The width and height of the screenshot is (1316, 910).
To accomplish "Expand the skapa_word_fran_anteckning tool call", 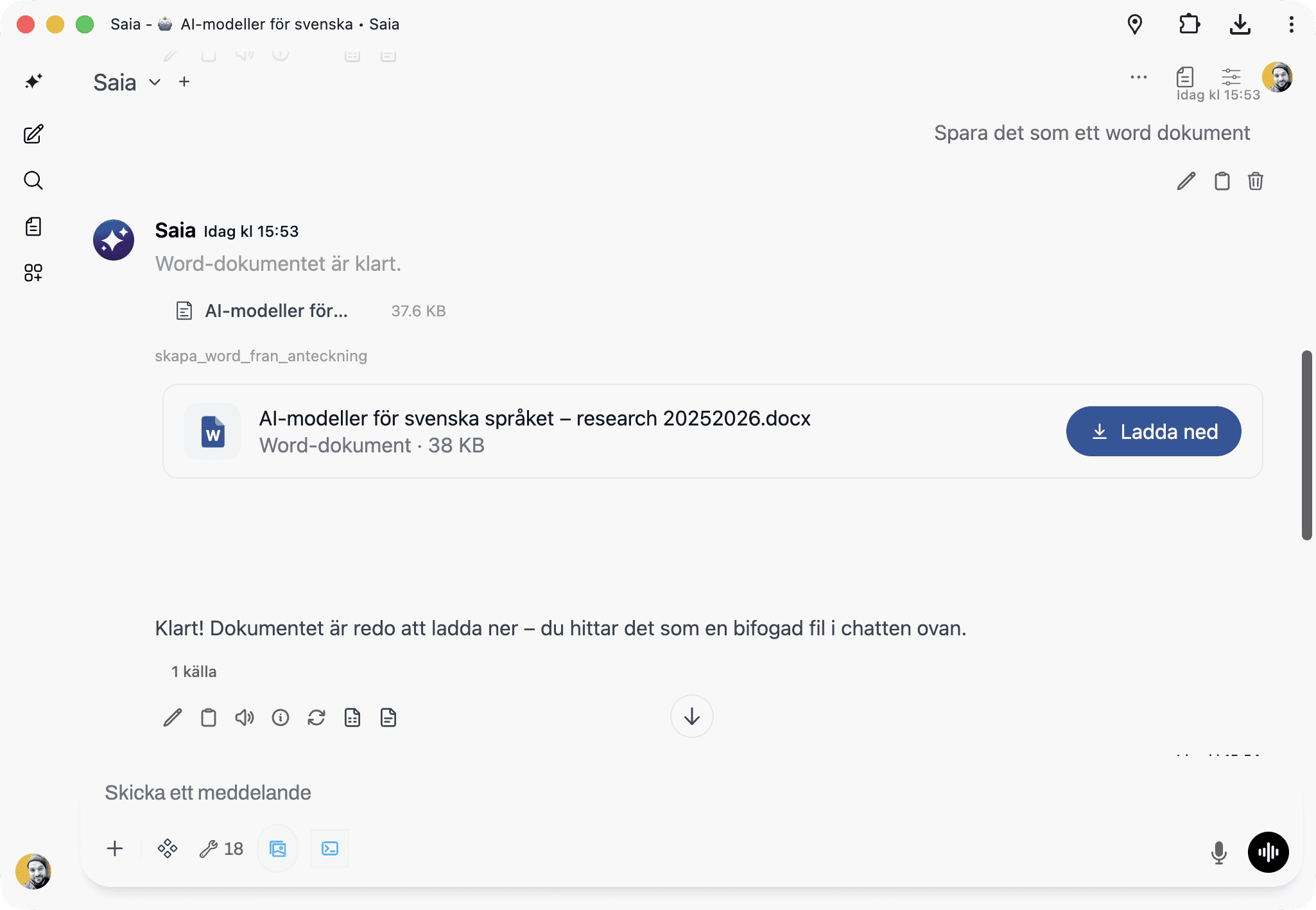I will click(261, 356).
